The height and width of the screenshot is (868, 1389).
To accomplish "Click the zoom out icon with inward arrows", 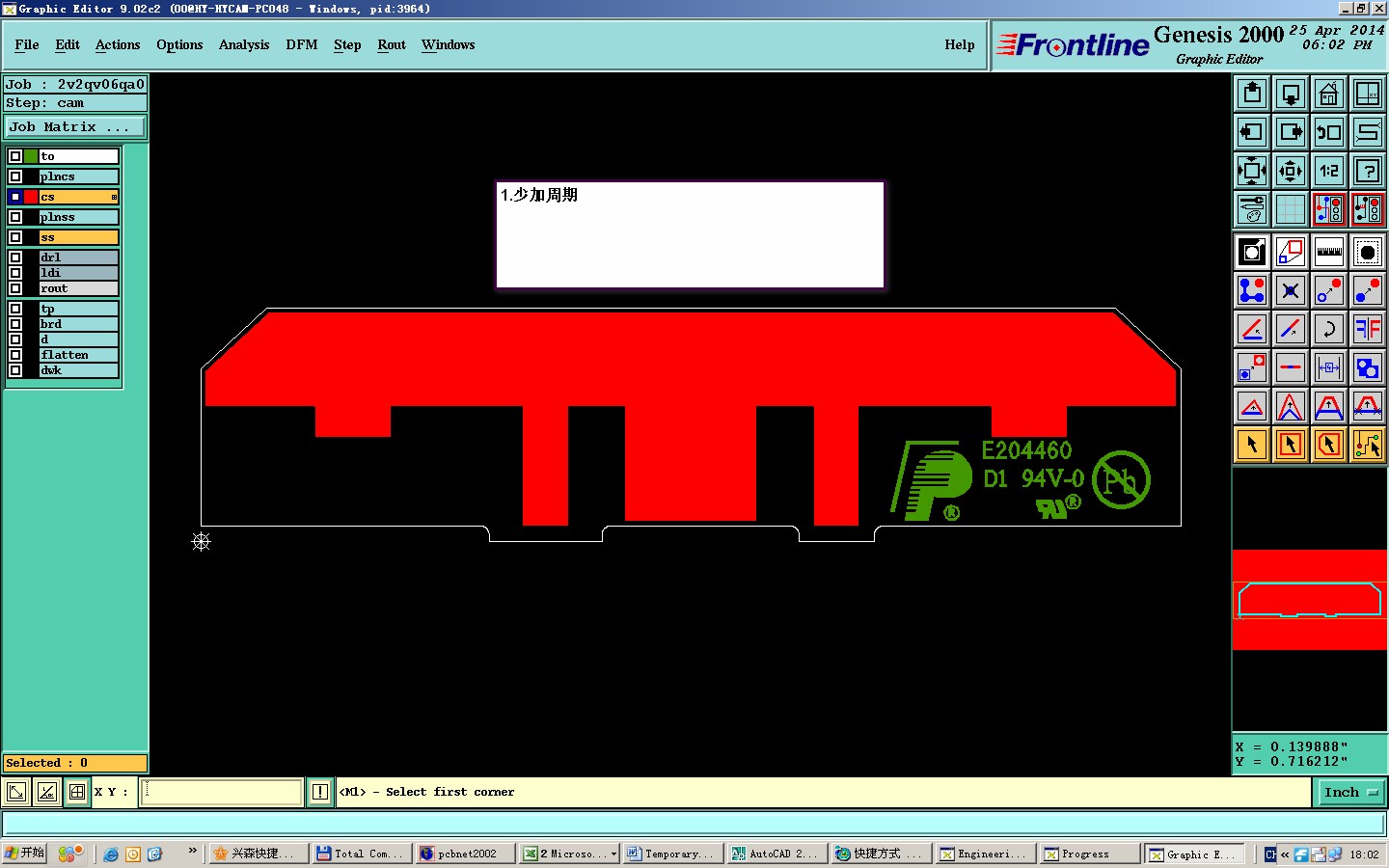I will coord(1291,171).
